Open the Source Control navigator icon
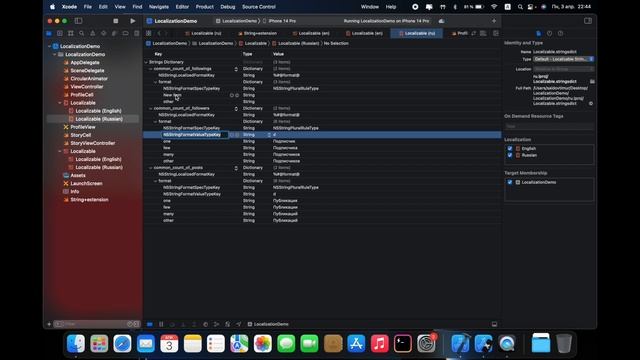The image size is (640, 360). click(x=60, y=33)
